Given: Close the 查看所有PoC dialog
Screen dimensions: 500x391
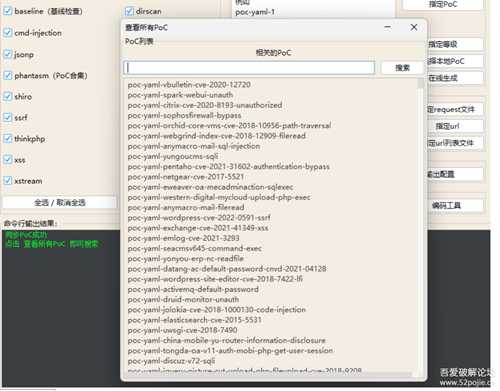Looking at the screenshot, I should 414,27.
